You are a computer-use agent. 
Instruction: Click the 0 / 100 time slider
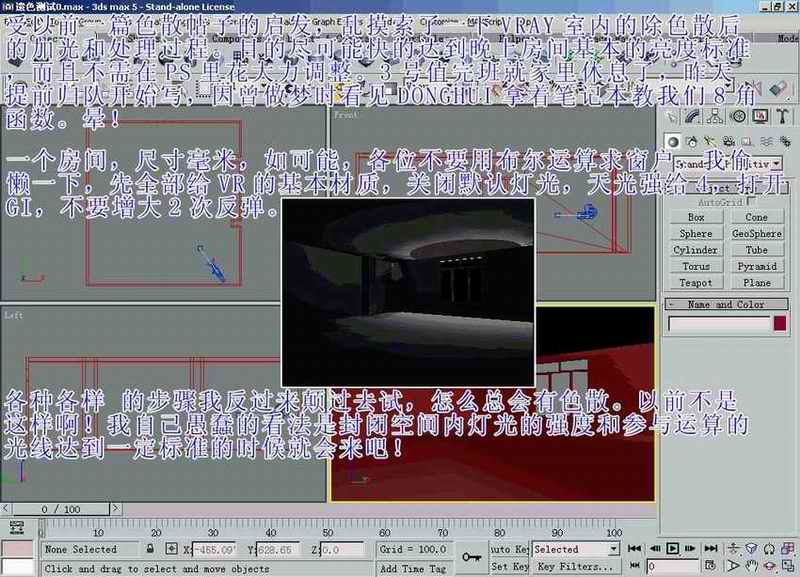[61, 509]
